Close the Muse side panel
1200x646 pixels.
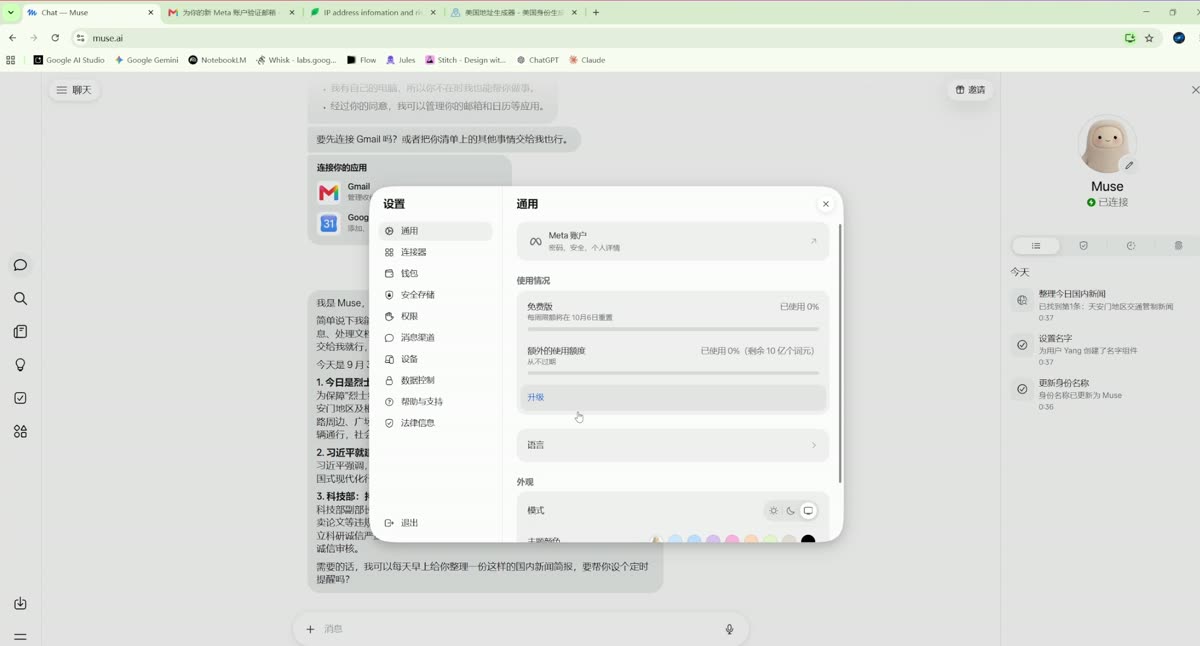[x=1194, y=90]
